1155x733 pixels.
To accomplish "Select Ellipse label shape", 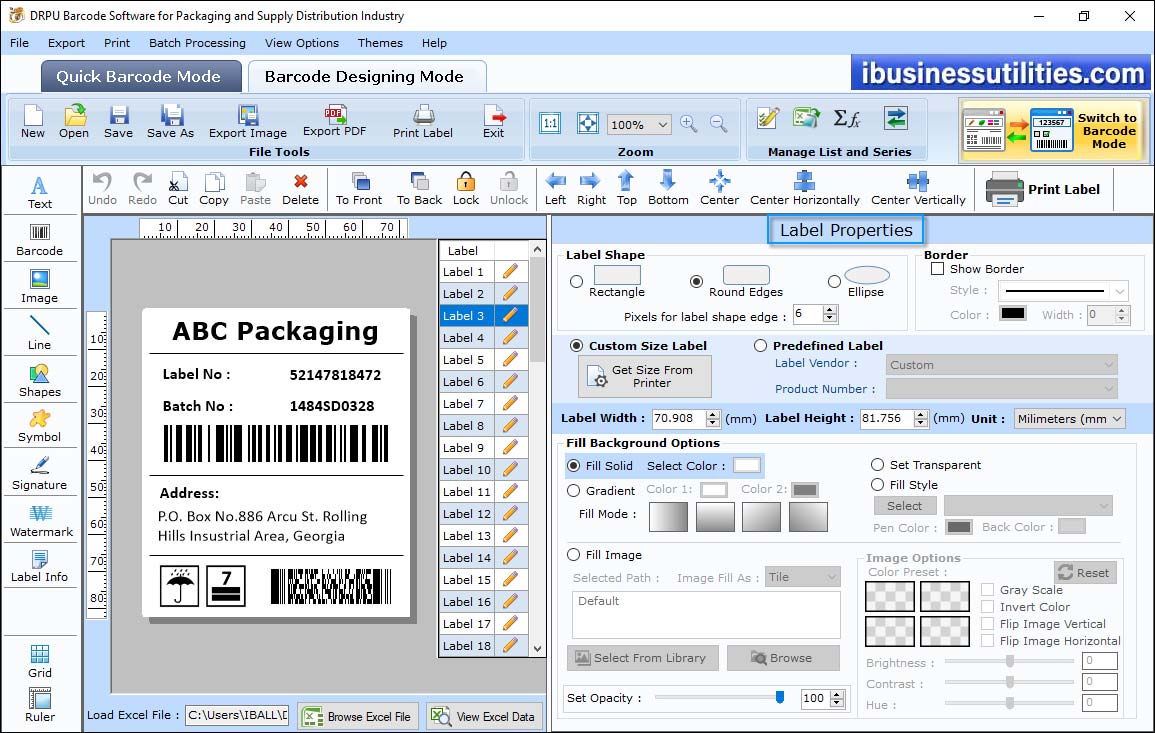I will pos(834,281).
